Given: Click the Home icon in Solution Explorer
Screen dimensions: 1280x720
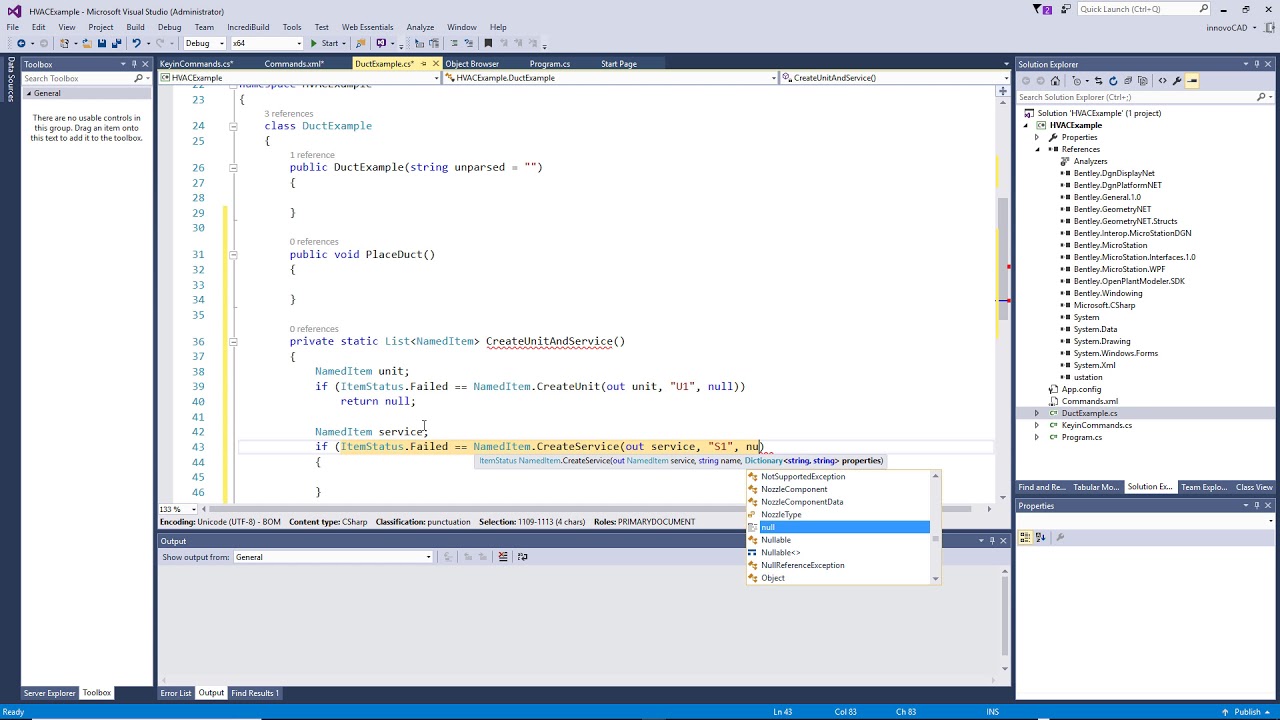Looking at the screenshot, I should tap(1055, 81).
